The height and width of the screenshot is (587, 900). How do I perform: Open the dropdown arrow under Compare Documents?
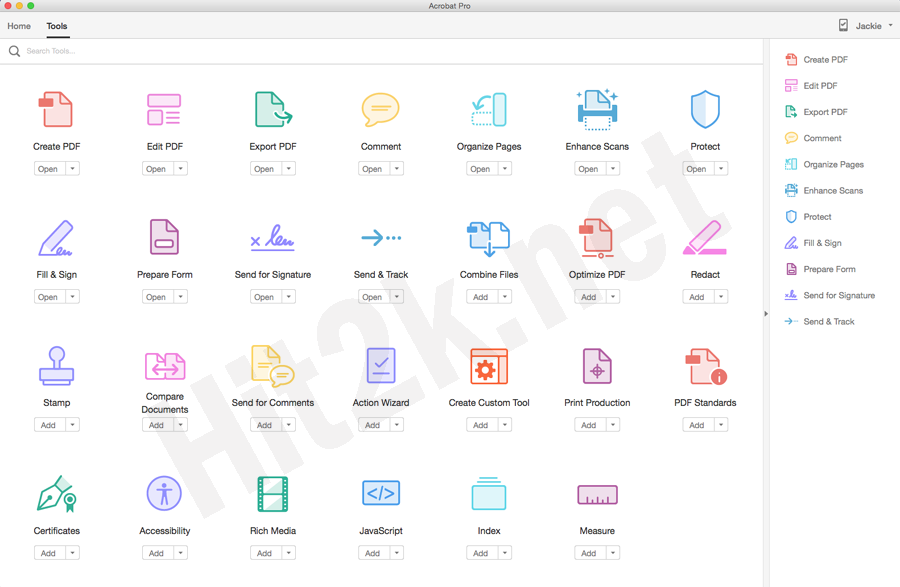coord(181,425)
